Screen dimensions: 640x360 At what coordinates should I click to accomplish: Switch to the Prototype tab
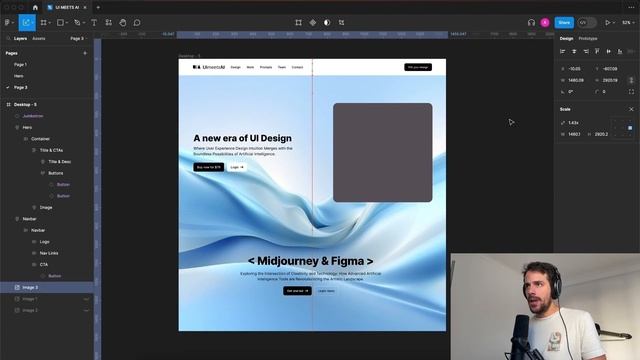[588, 38]
